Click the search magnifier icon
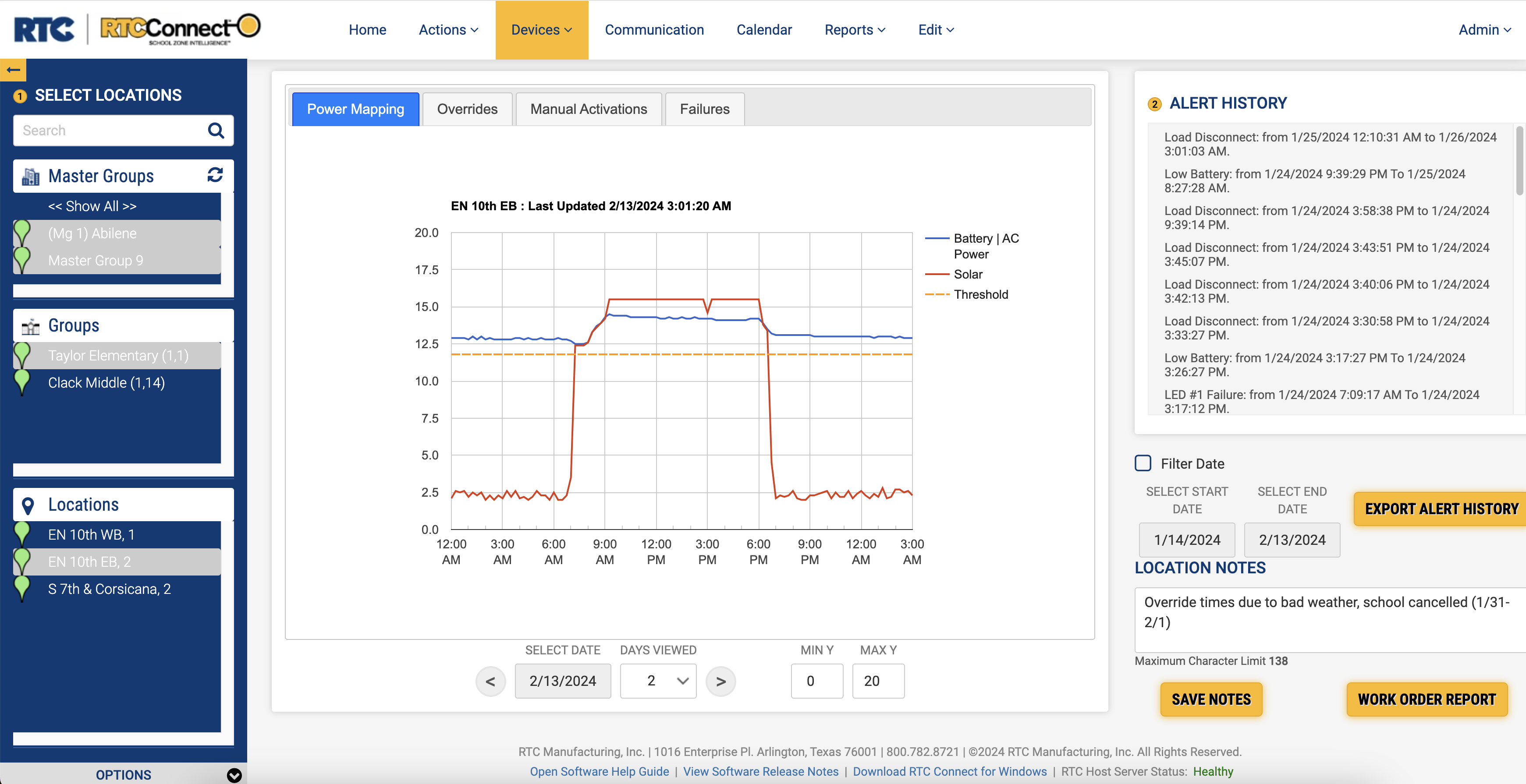 (216, 130)
